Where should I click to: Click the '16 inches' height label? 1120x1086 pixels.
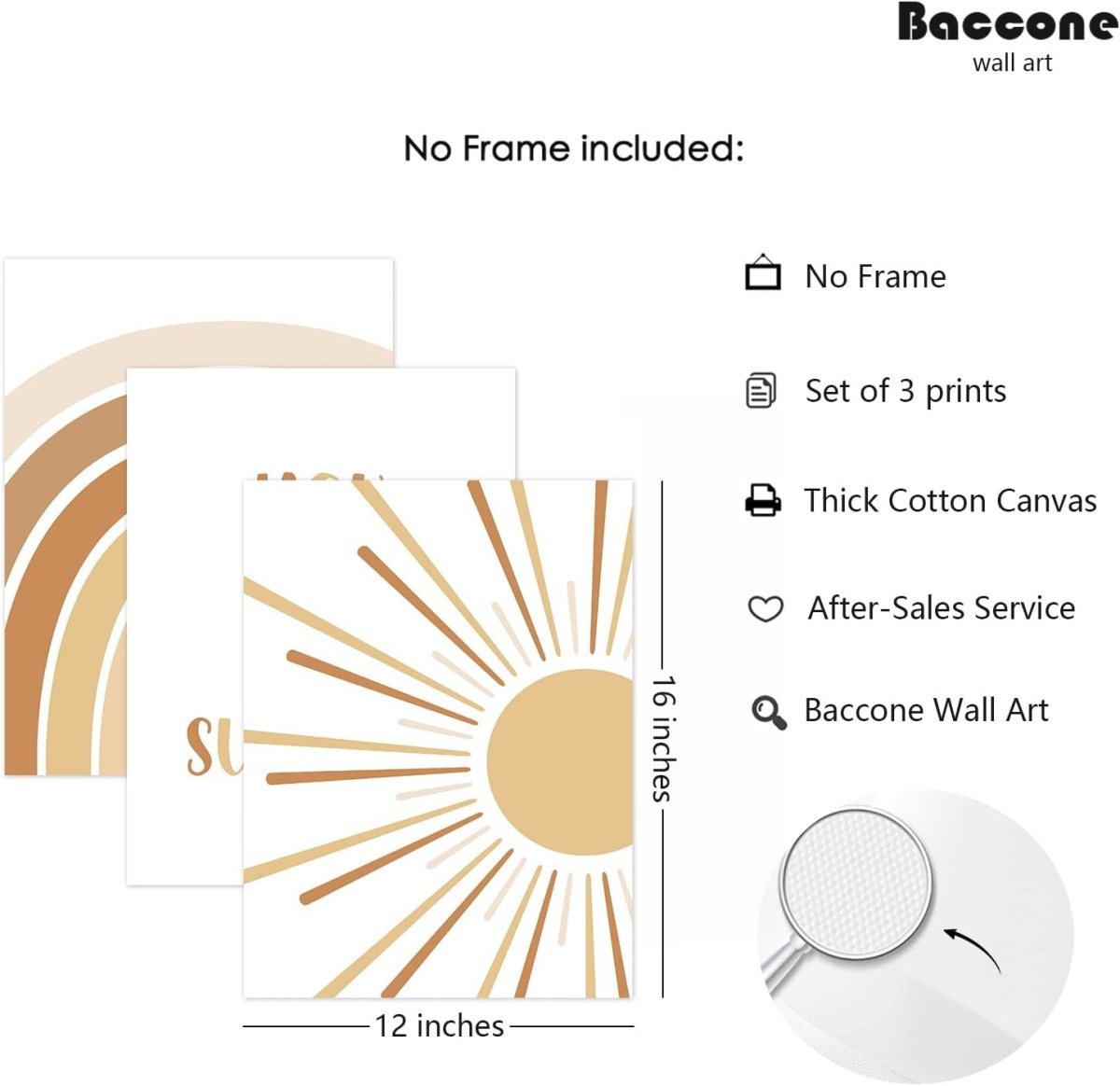[663, 739]
